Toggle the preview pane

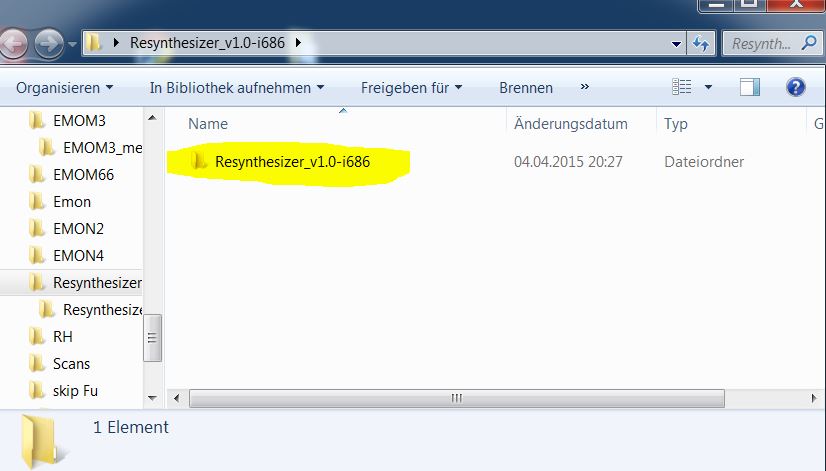pyautogui.click(x=750, y=87)
